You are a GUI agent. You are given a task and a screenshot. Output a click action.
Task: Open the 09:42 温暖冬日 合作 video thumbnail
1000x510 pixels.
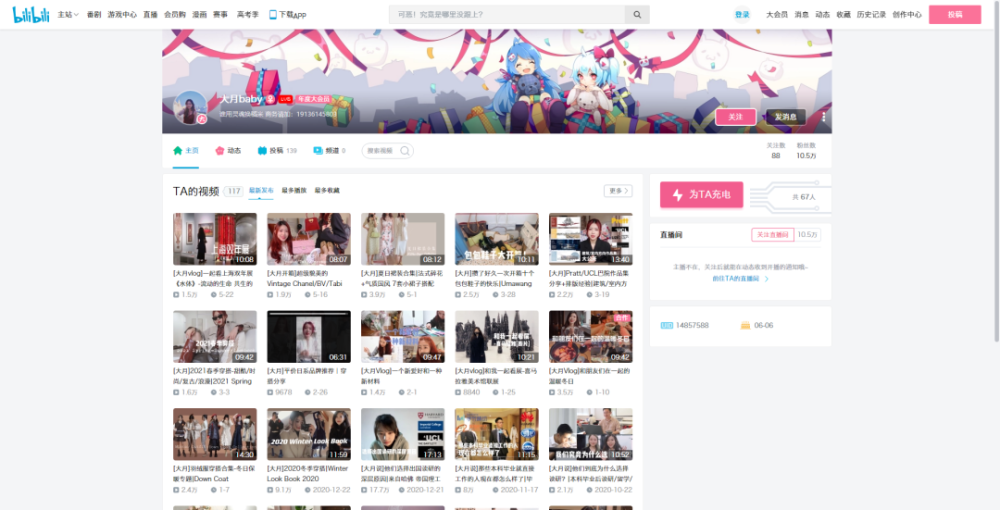click(591, 337)
